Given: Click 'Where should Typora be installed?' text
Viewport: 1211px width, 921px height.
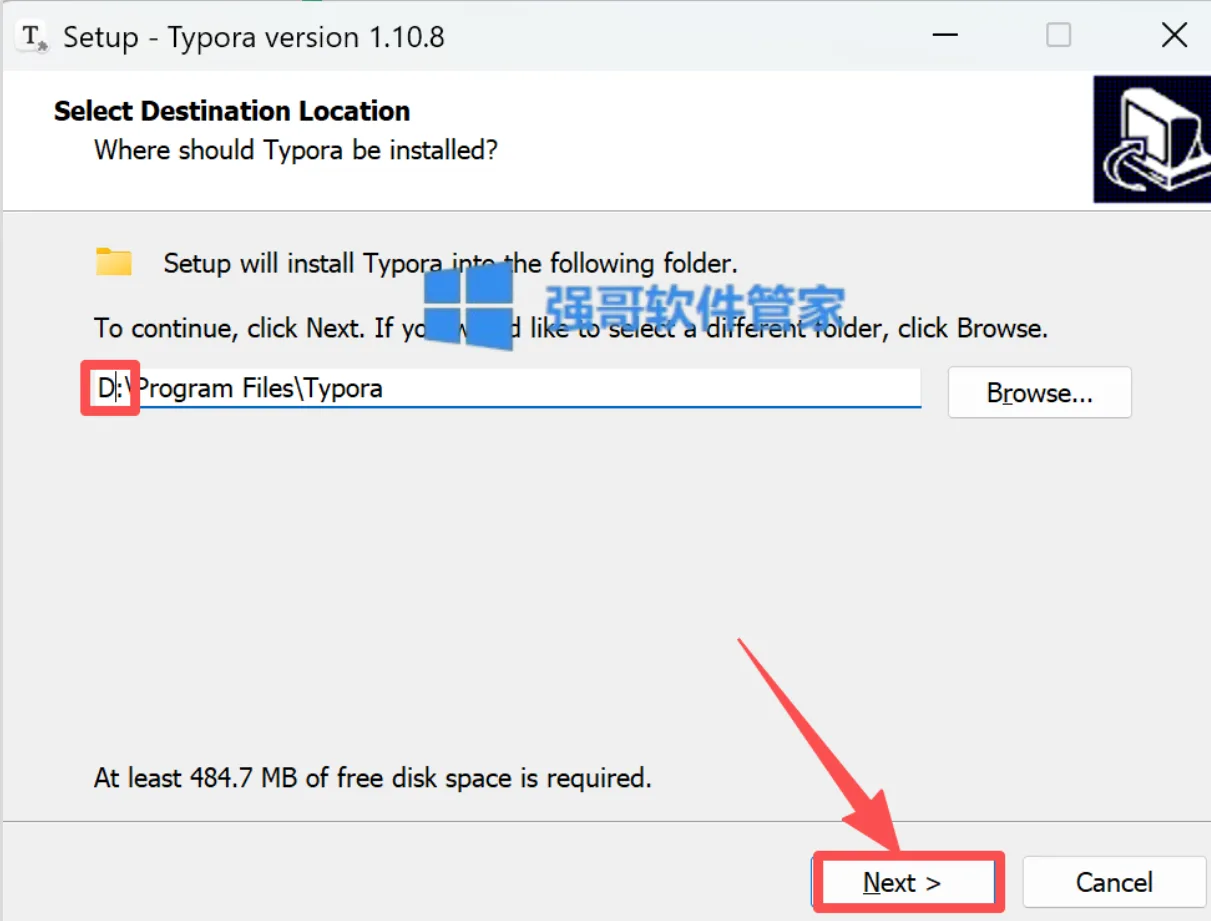Looking at the screenshot, I should [x=296, y=150].
